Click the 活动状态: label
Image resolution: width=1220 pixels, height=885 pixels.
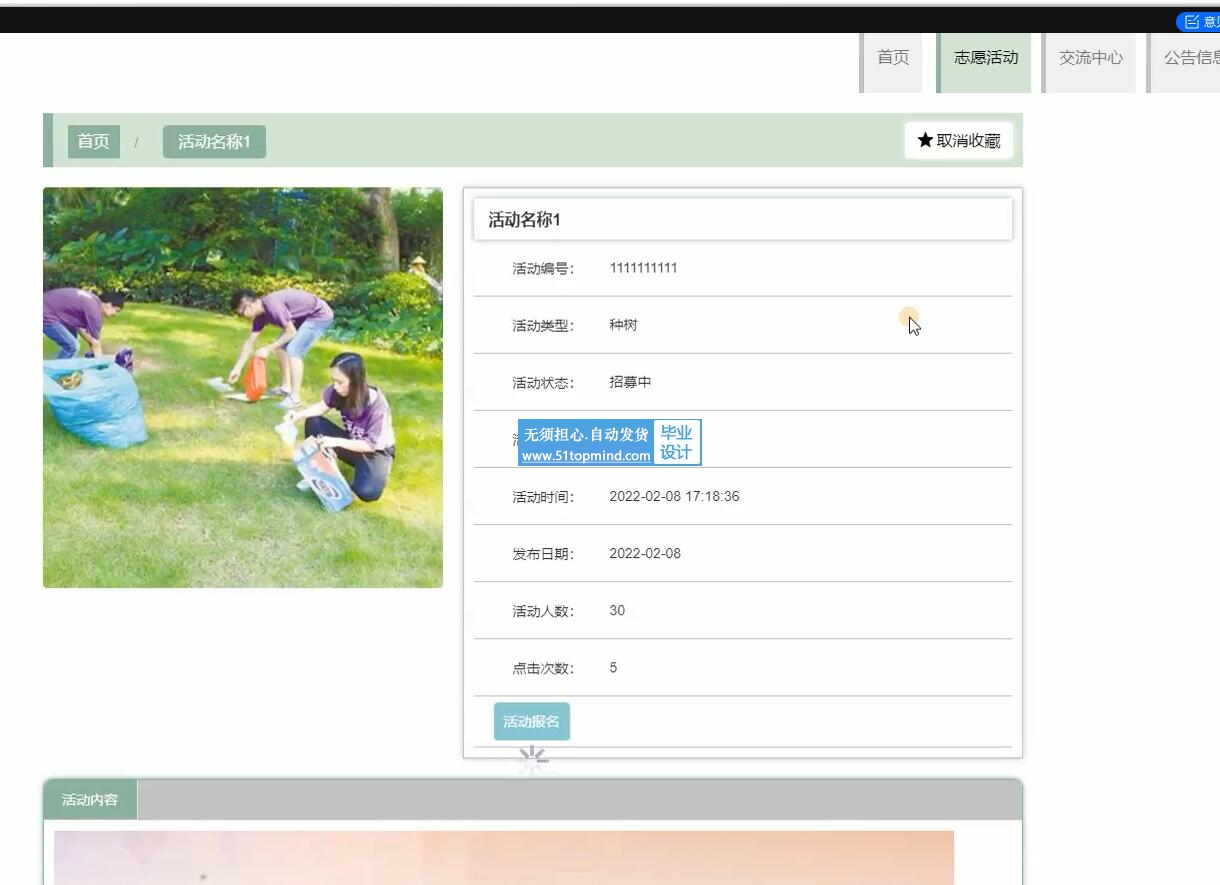point(544,382)
